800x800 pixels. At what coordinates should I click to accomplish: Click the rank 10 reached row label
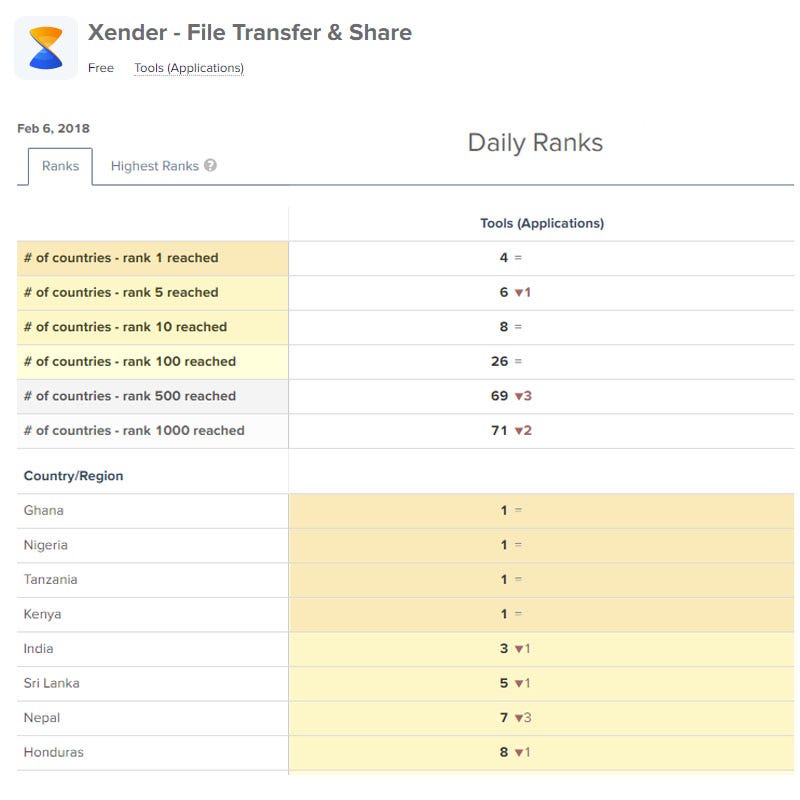coord(125,327)
